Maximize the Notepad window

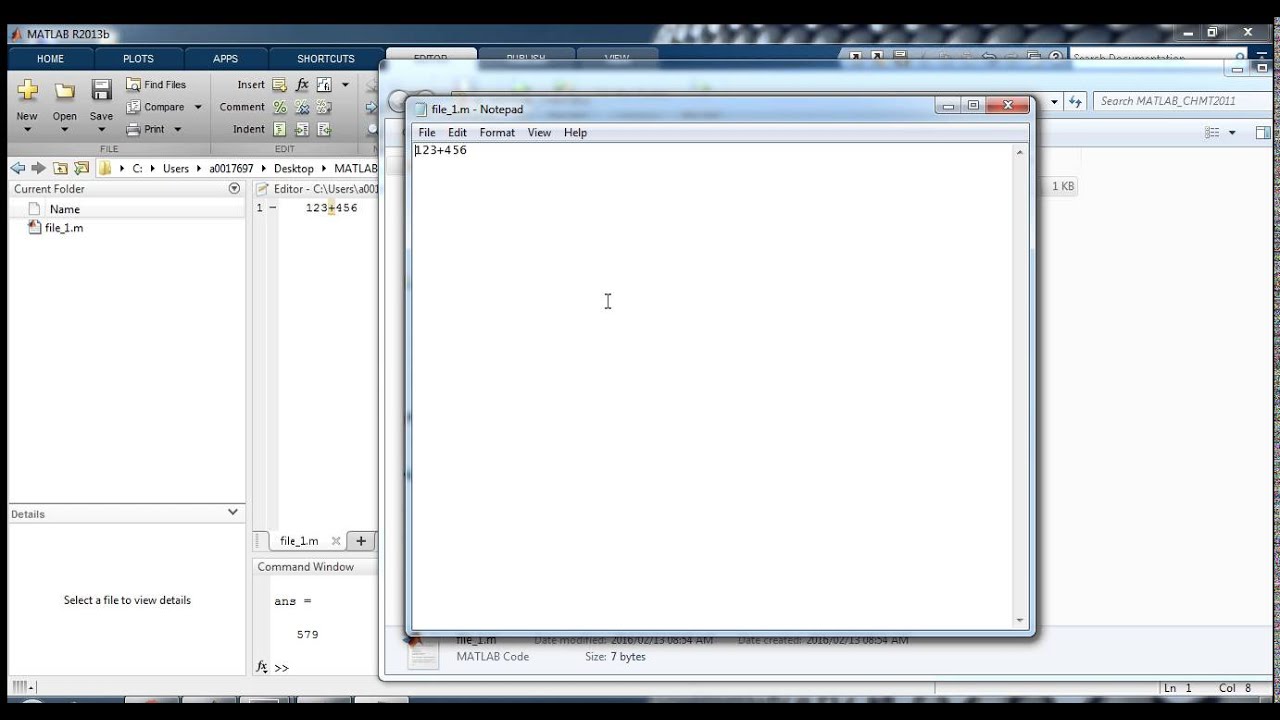(x=974, y=105)
